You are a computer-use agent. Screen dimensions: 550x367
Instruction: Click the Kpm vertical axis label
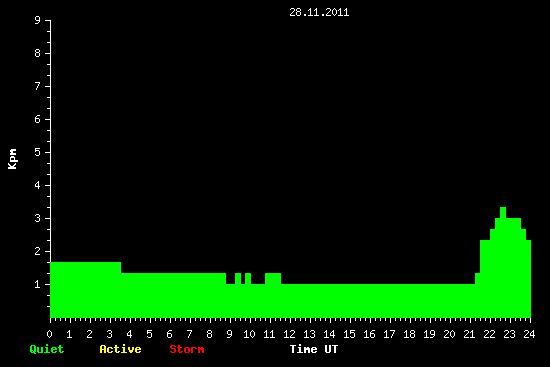[x=12, y=159]
